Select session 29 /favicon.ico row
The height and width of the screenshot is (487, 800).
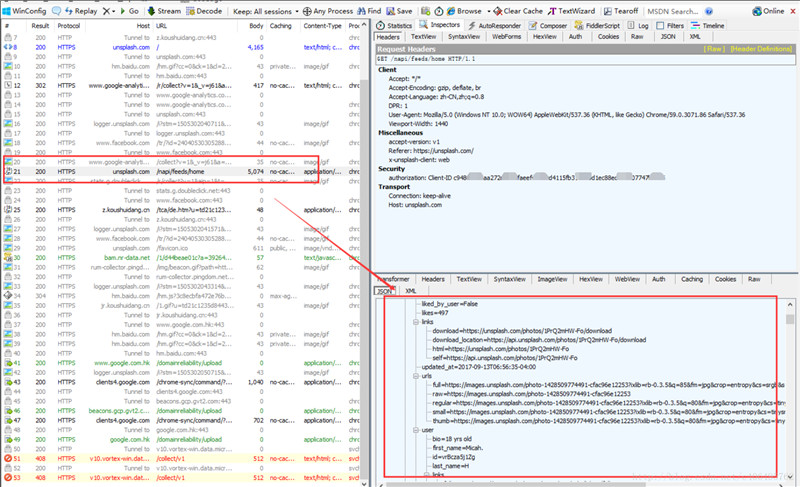[x=181, y=248]
